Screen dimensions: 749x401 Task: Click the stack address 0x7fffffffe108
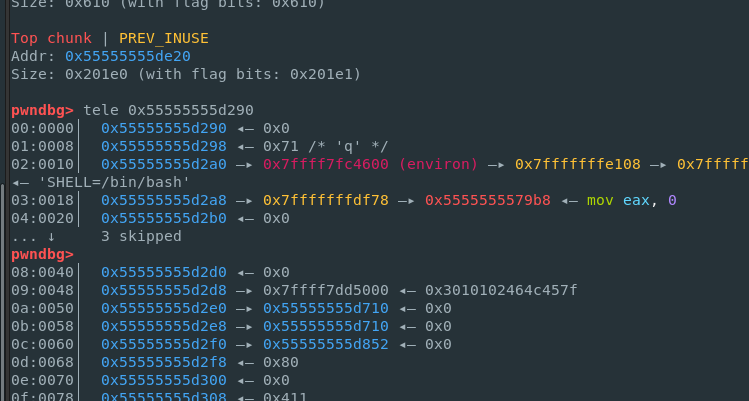pyautogui.click(x=578, y=164)
